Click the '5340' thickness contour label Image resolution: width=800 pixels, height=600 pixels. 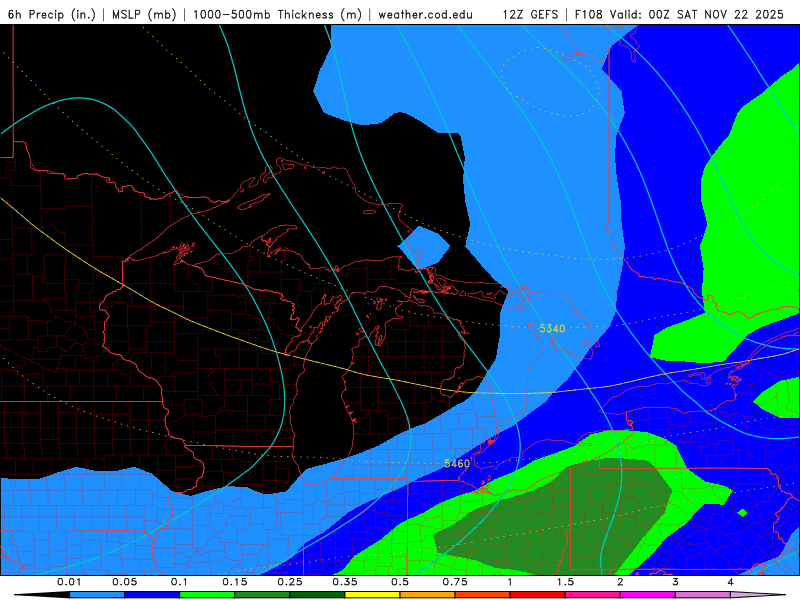pyautogui.click(x=552, y=329)
